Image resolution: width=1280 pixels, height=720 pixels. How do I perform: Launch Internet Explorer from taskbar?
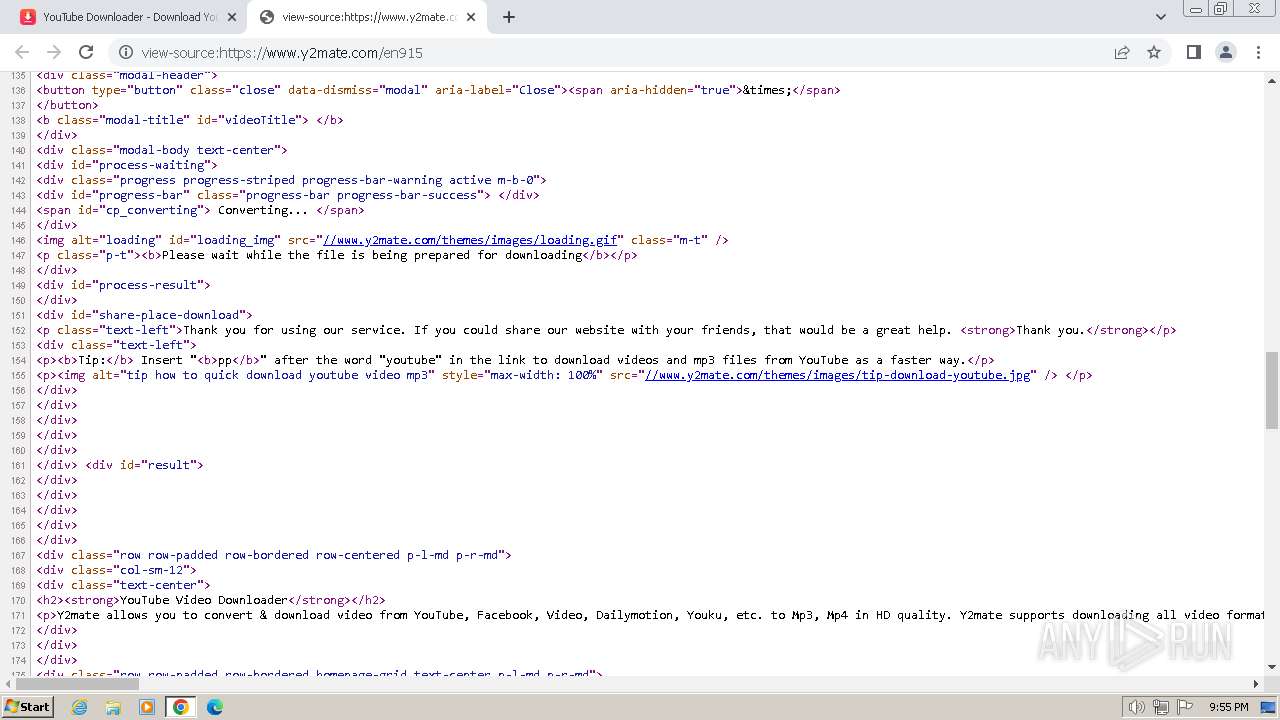[80, 707]
